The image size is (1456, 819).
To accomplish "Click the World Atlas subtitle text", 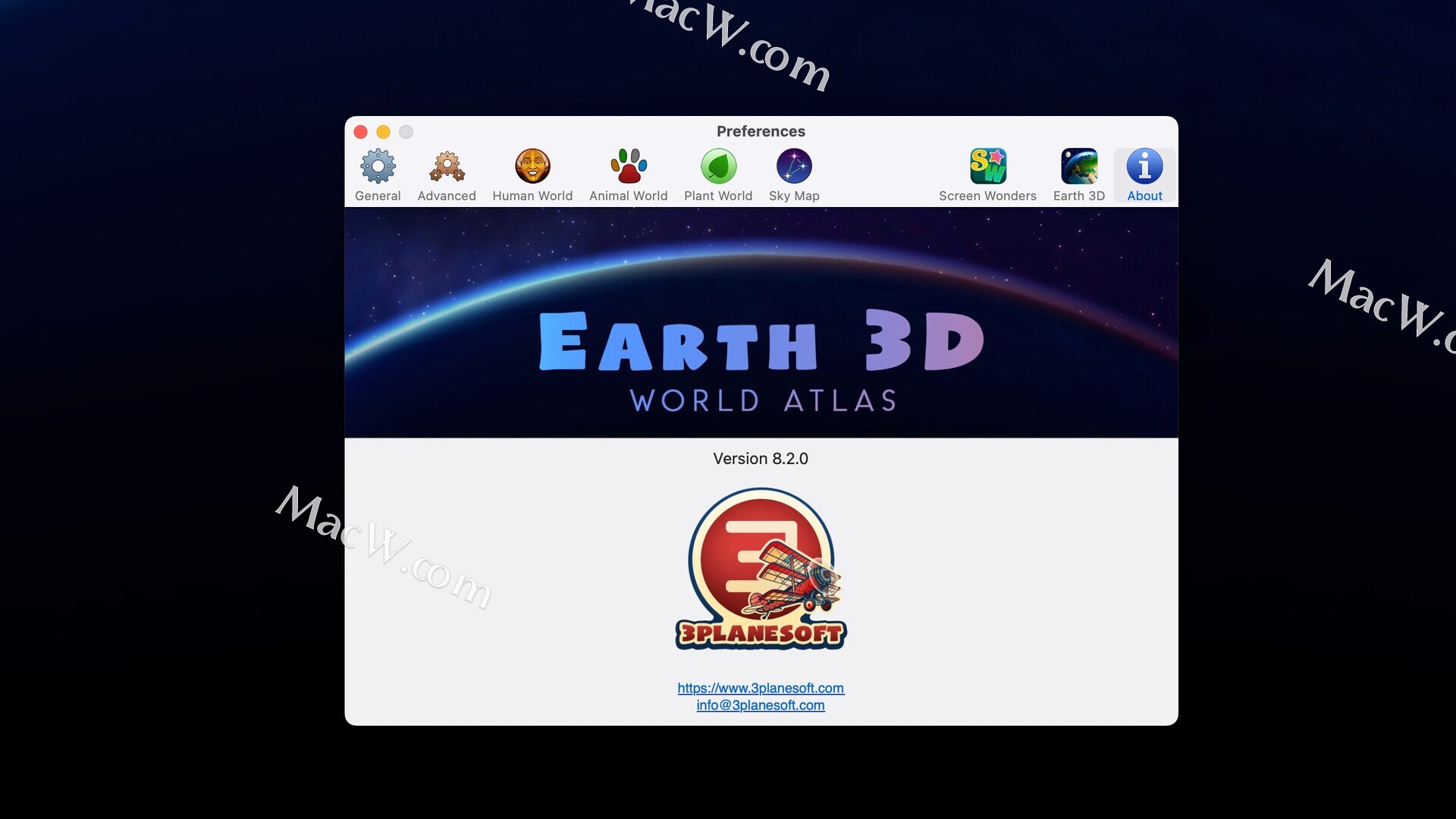I will point(763,400).
